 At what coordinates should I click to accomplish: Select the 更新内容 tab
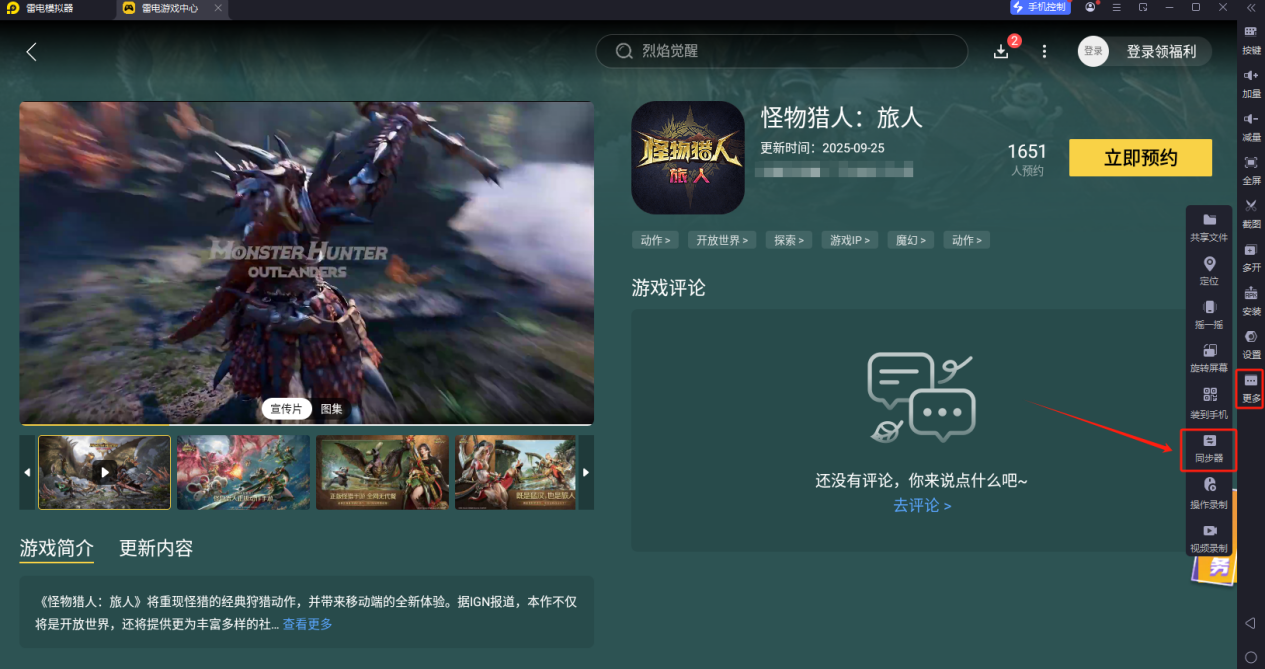tap(156, 548)
